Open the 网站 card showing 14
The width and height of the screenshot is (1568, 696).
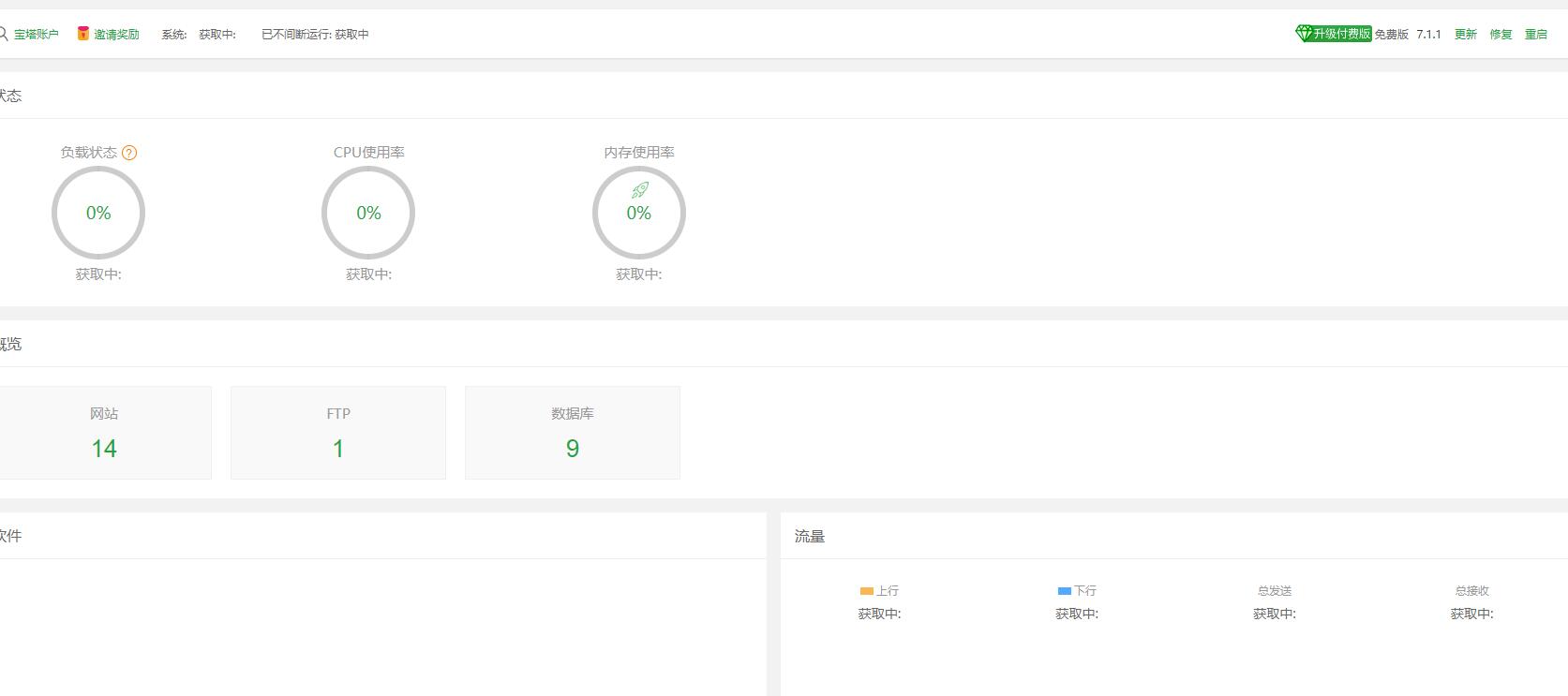(x=104, y=433)
